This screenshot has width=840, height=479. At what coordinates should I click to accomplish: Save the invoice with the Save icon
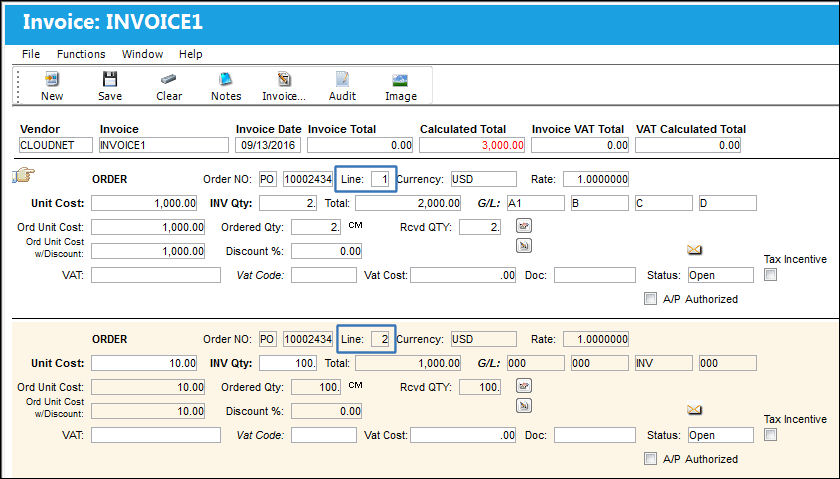(110, 79)
